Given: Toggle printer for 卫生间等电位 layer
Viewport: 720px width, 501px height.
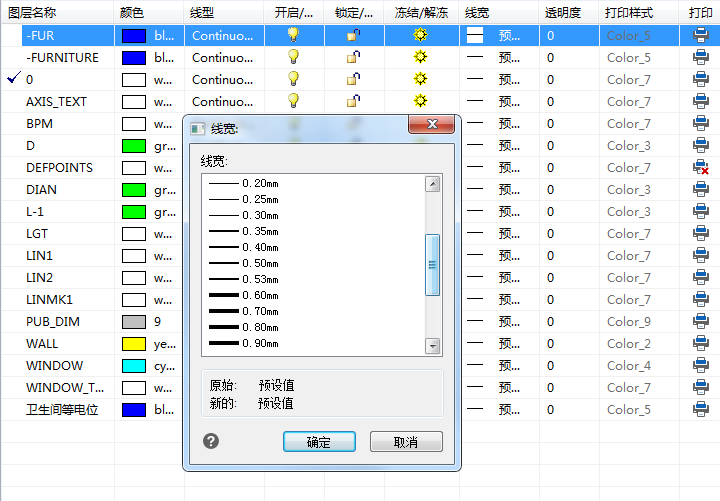Looking at the screenshot, I should tap(700, 409).
